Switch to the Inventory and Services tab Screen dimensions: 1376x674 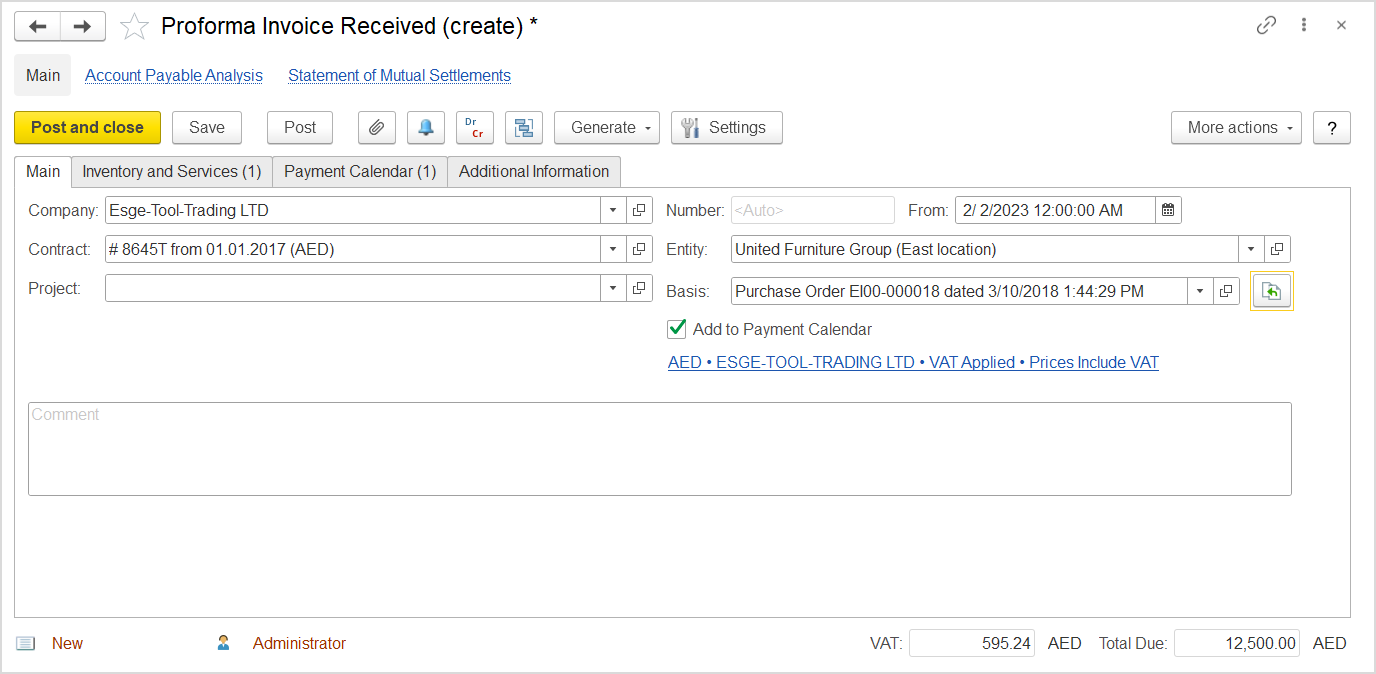171,171
